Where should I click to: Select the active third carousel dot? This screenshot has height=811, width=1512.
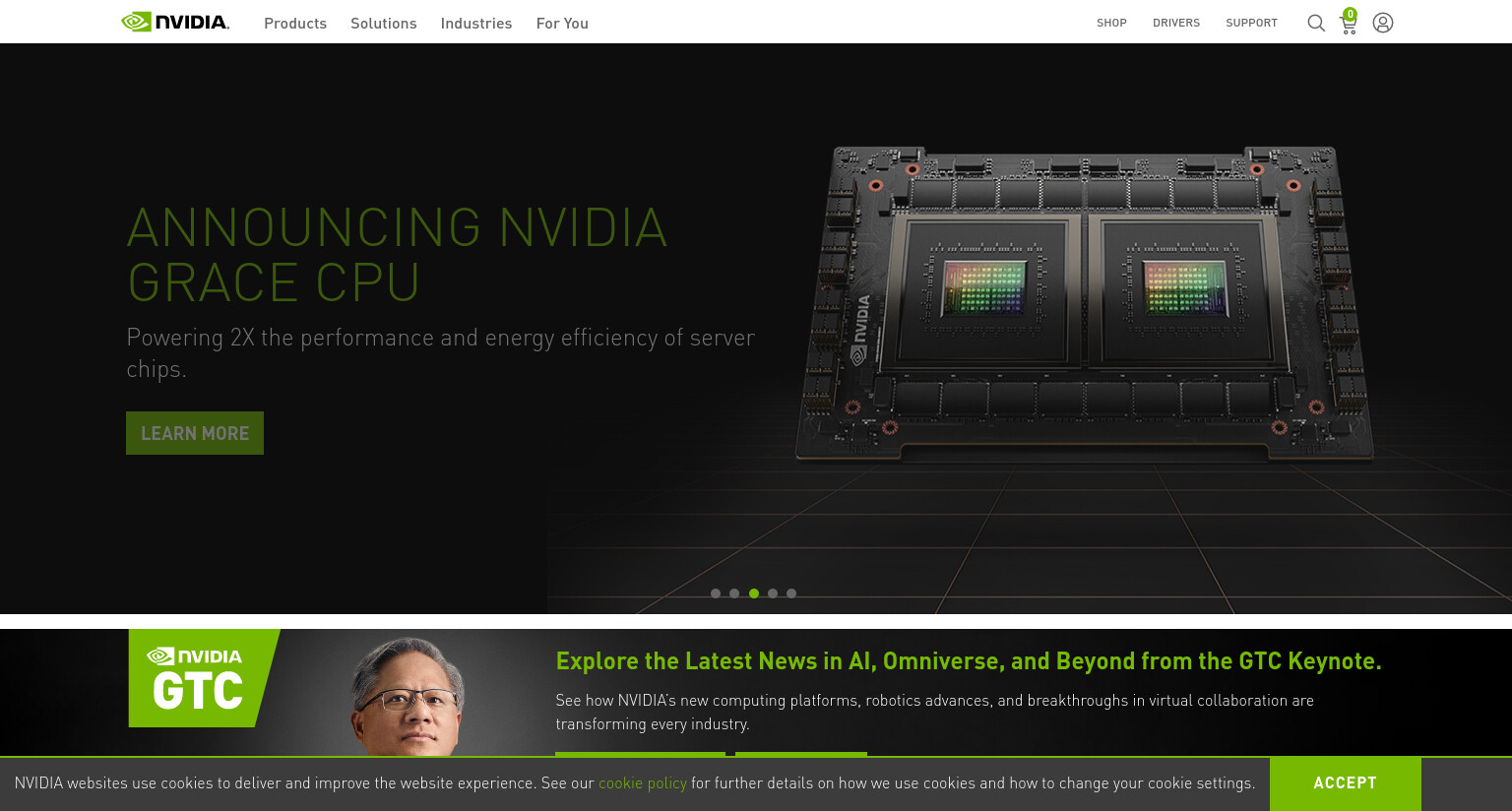754,593
